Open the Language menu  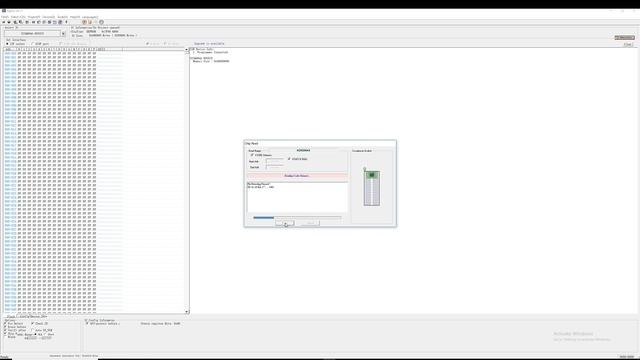[x=90, y=17]
